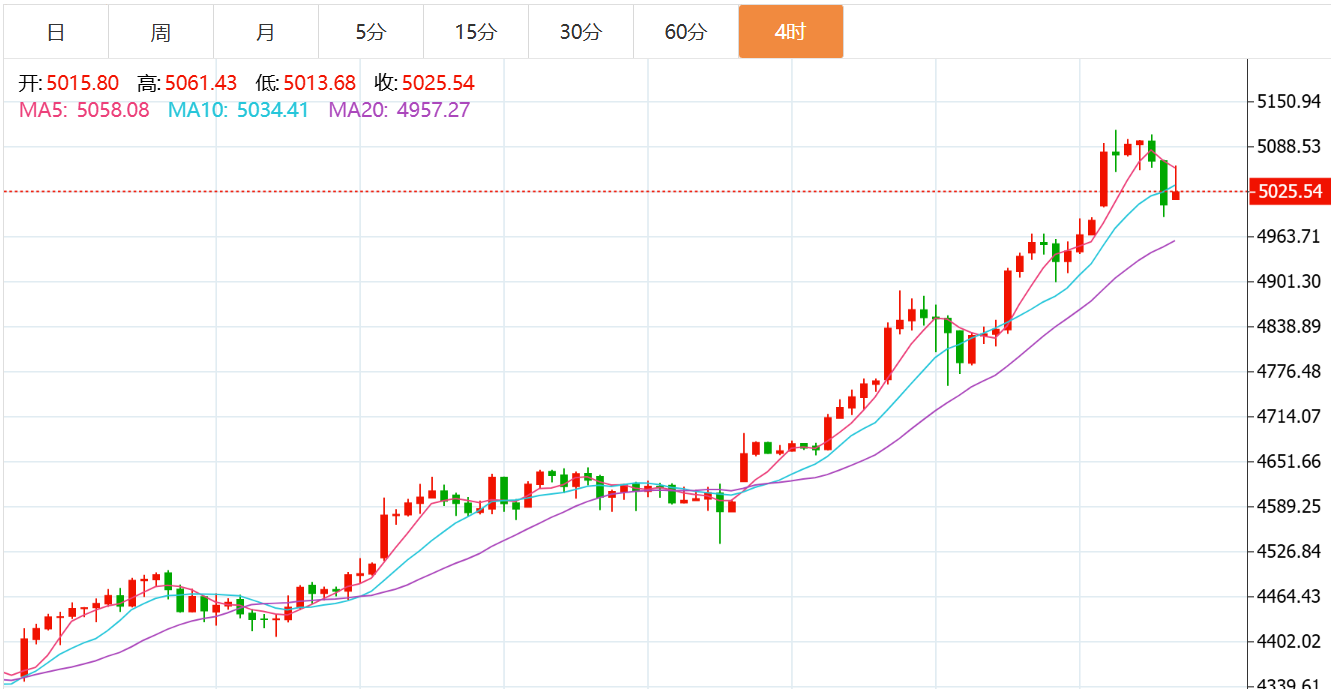Viewport: 1331px width, 689px height.
Task: Select the 周 weekly chart tab
Action: [x=161, y=32]
